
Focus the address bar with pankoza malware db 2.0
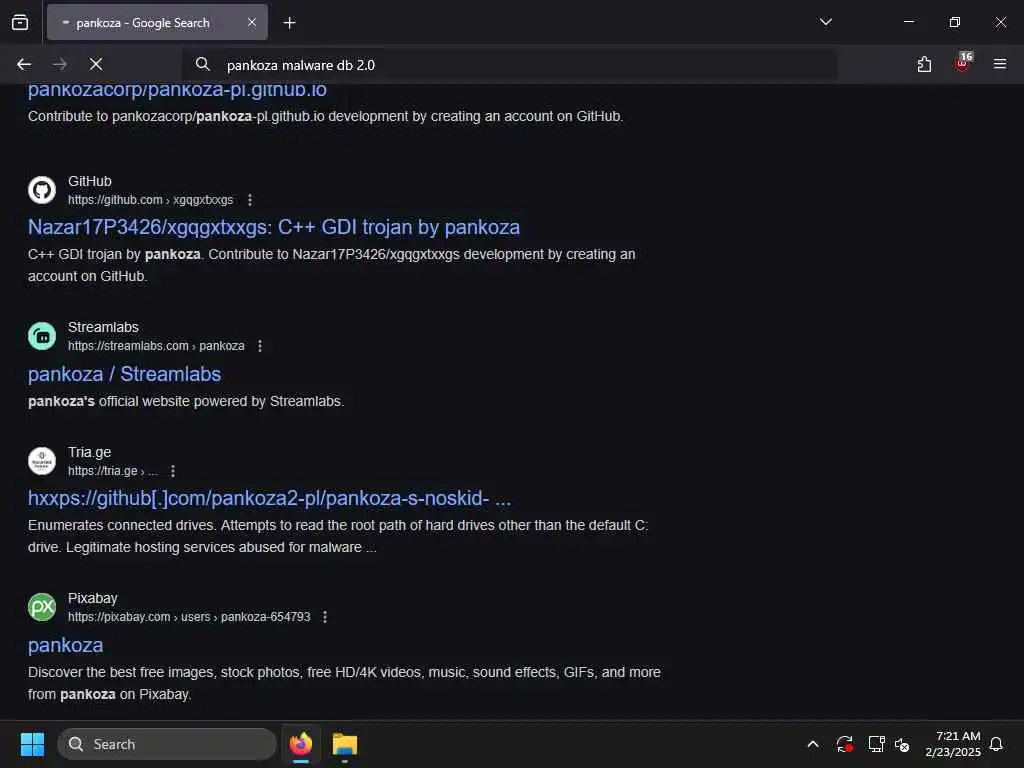coord(509,65)
